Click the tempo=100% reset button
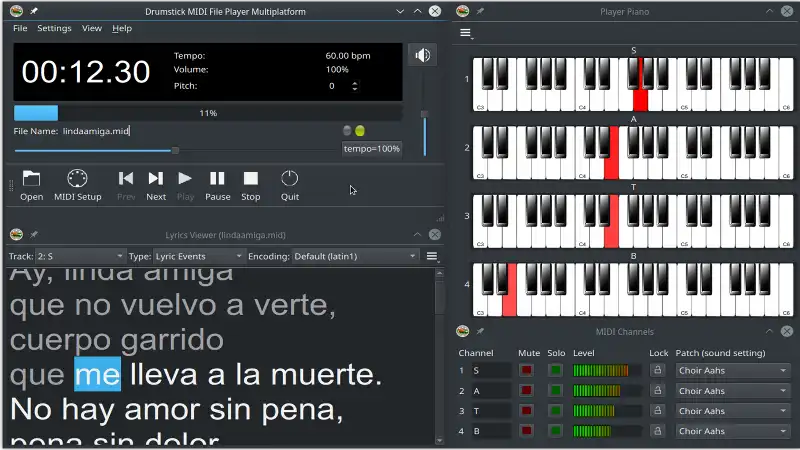The width and height of the screenshot is (800, 450). (371, 149)
